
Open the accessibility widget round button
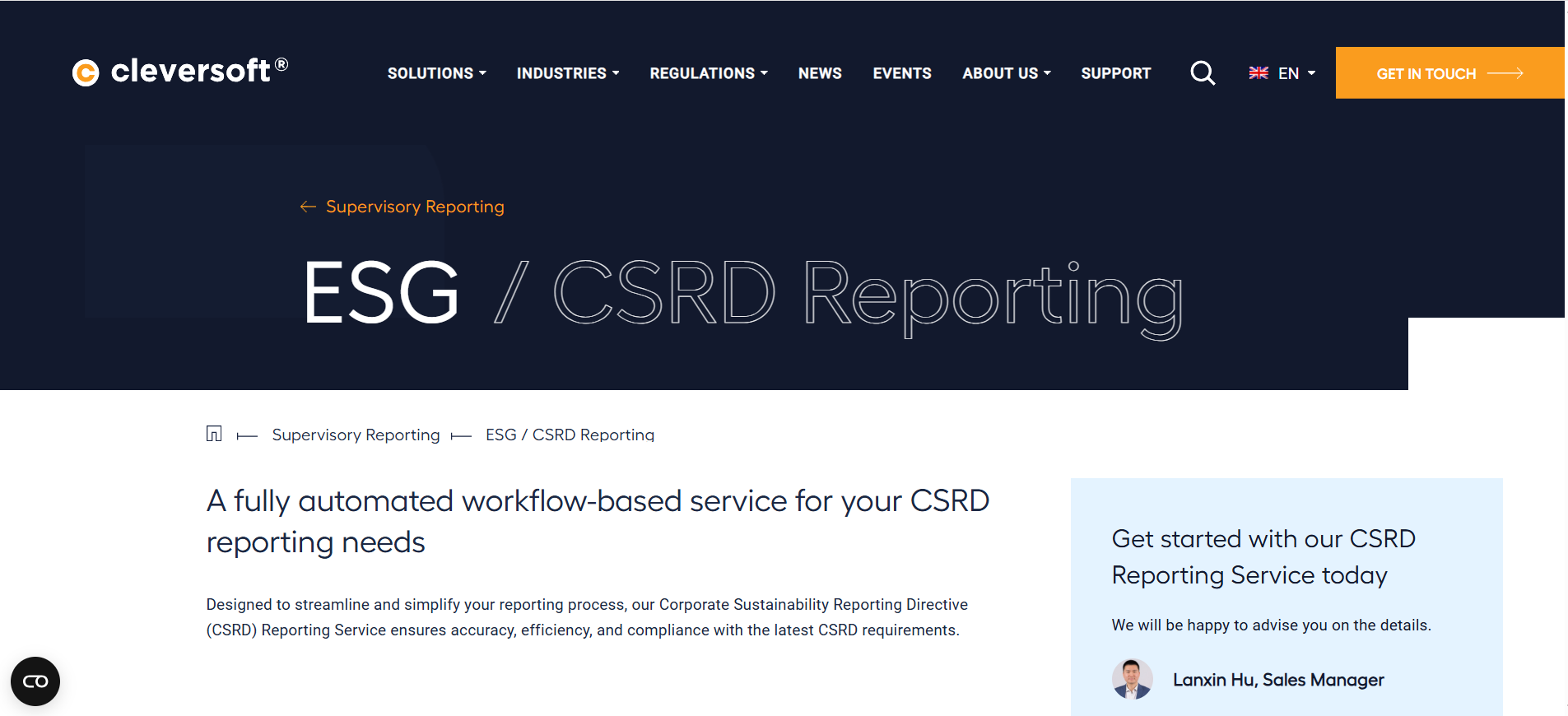(35, 681)
